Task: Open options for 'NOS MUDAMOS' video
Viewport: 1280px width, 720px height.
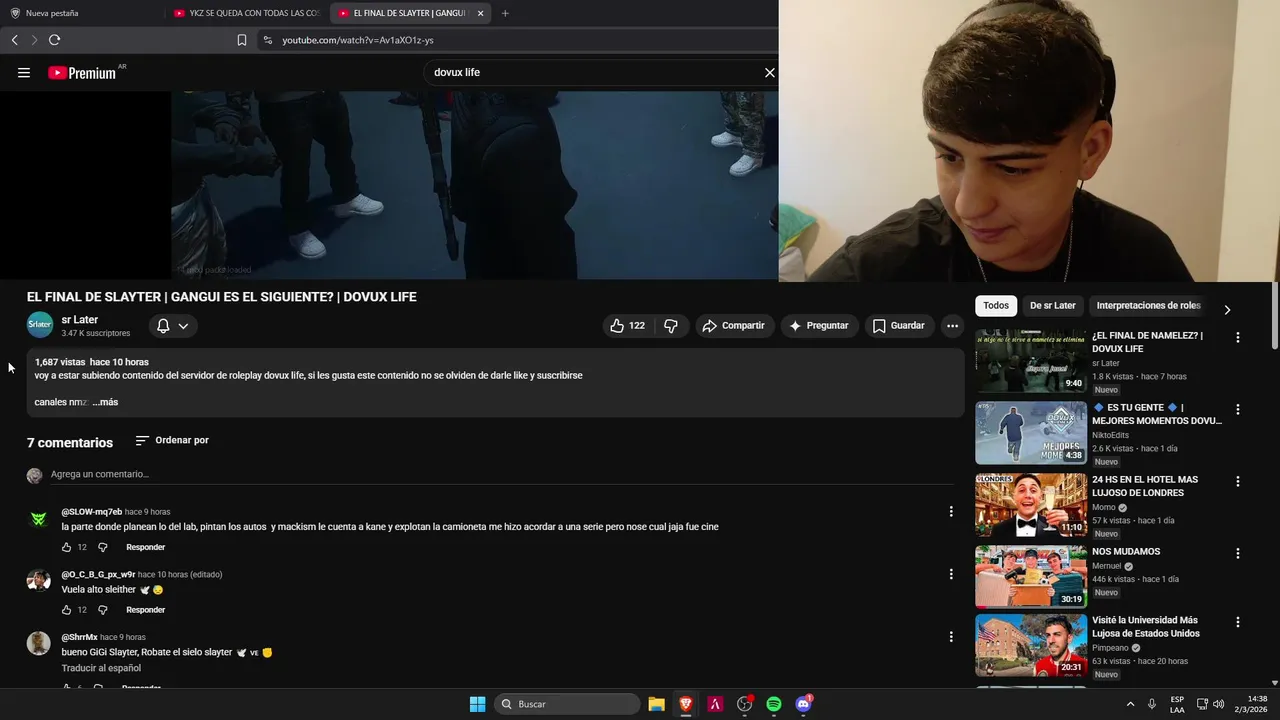Action: 1237,554
